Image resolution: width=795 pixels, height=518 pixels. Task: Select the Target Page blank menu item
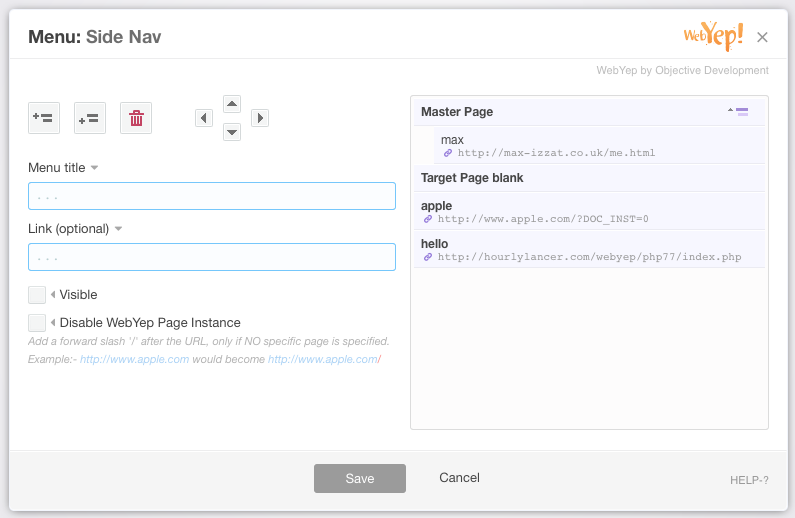589,178
